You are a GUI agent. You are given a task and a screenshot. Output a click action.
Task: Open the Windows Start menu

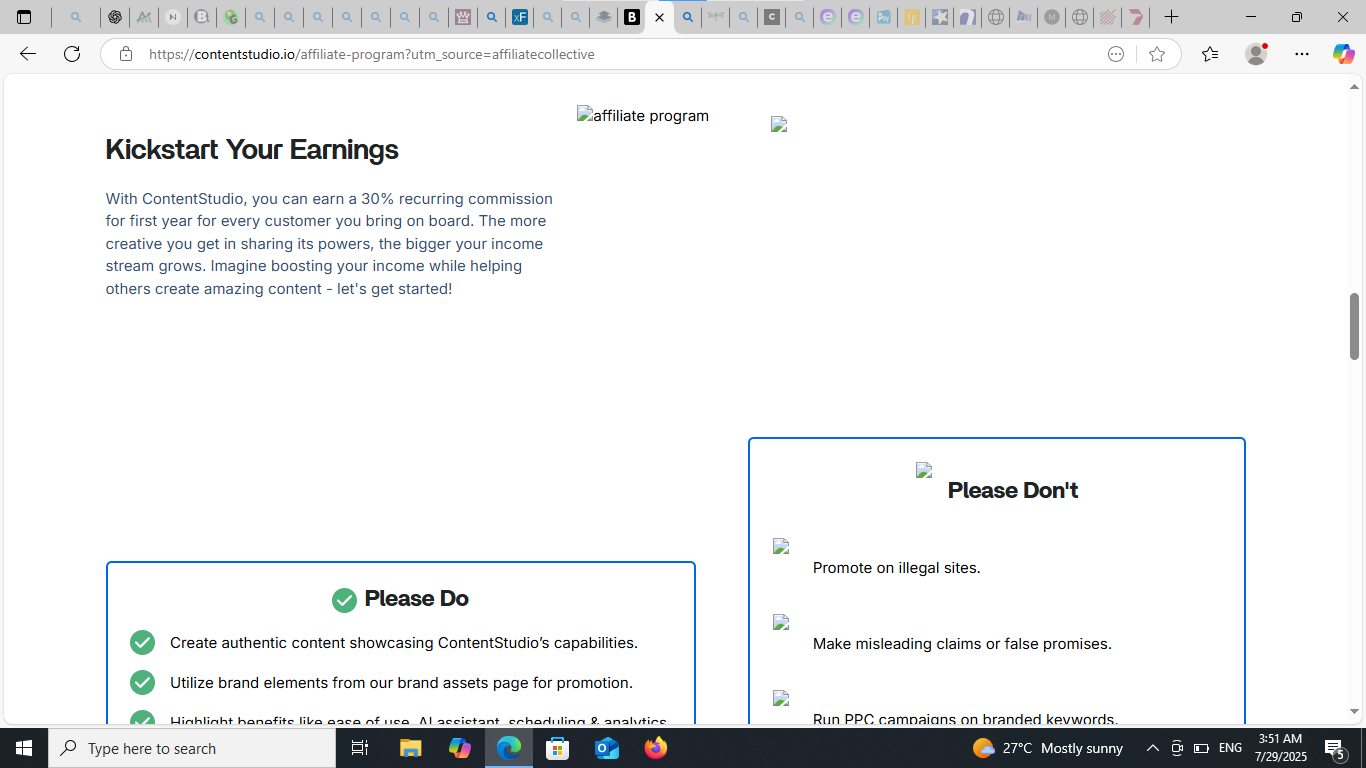24,748
